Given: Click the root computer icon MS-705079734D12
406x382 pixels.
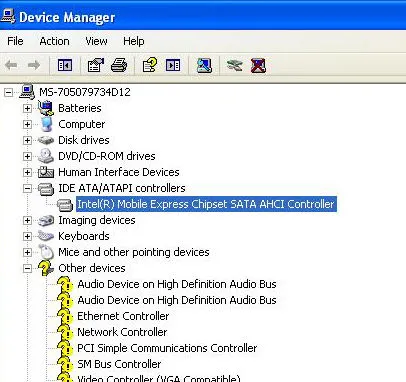Looking at the screenshot, I should (x=27, y=92).
